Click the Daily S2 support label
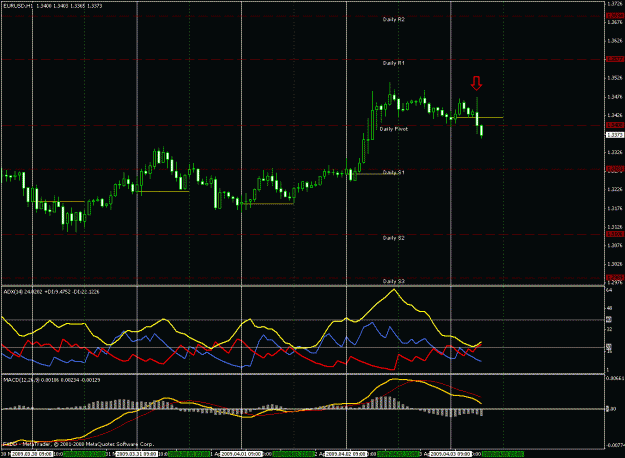 pos(393,238)
